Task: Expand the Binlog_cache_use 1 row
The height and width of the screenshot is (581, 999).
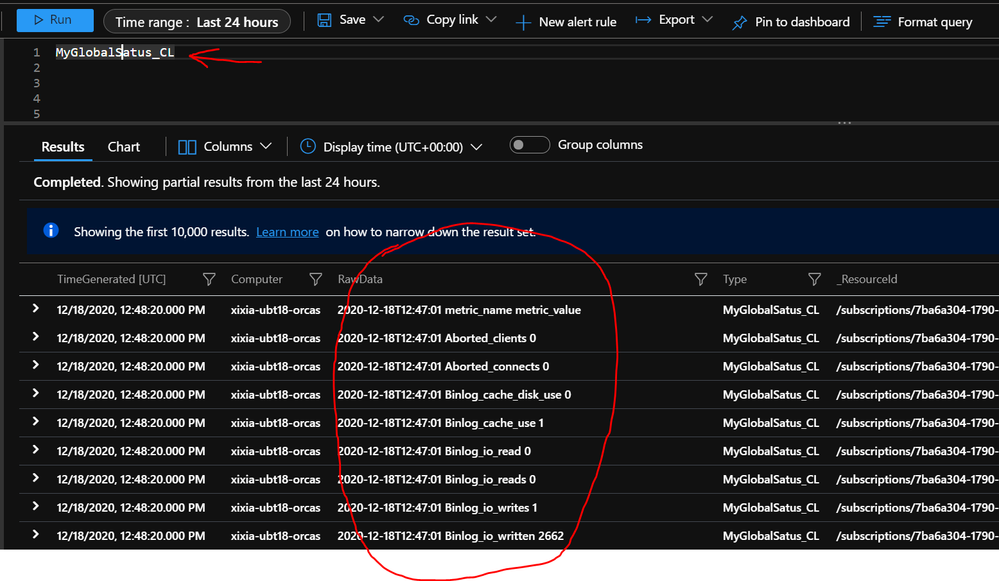Action: click(x=36, y=422)
